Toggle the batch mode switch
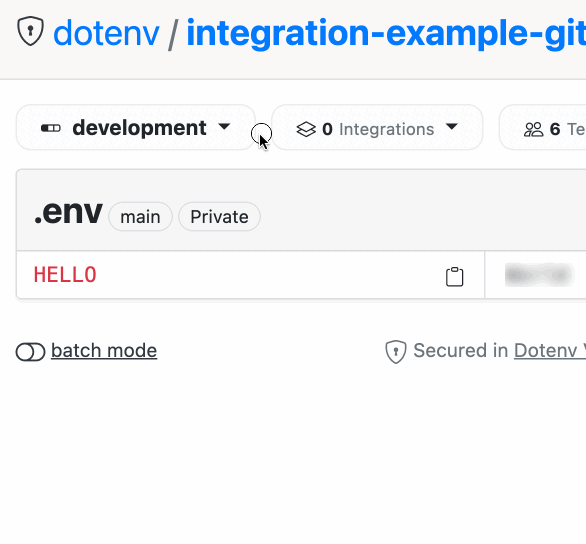The height and width of the screenshot is (544, 586). pyautogui.click(x=30, y=352)
